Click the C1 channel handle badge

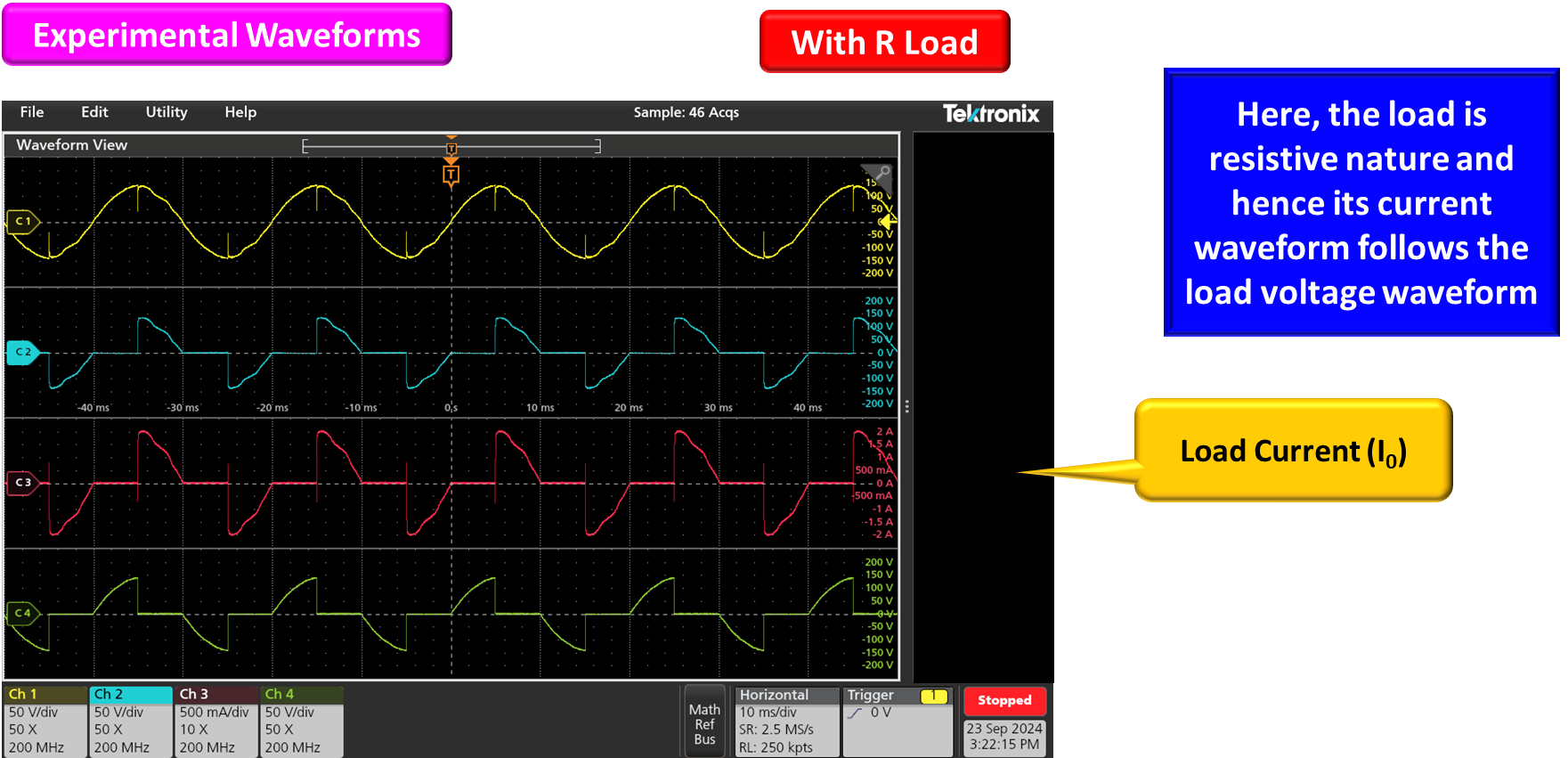click(22, 221)
